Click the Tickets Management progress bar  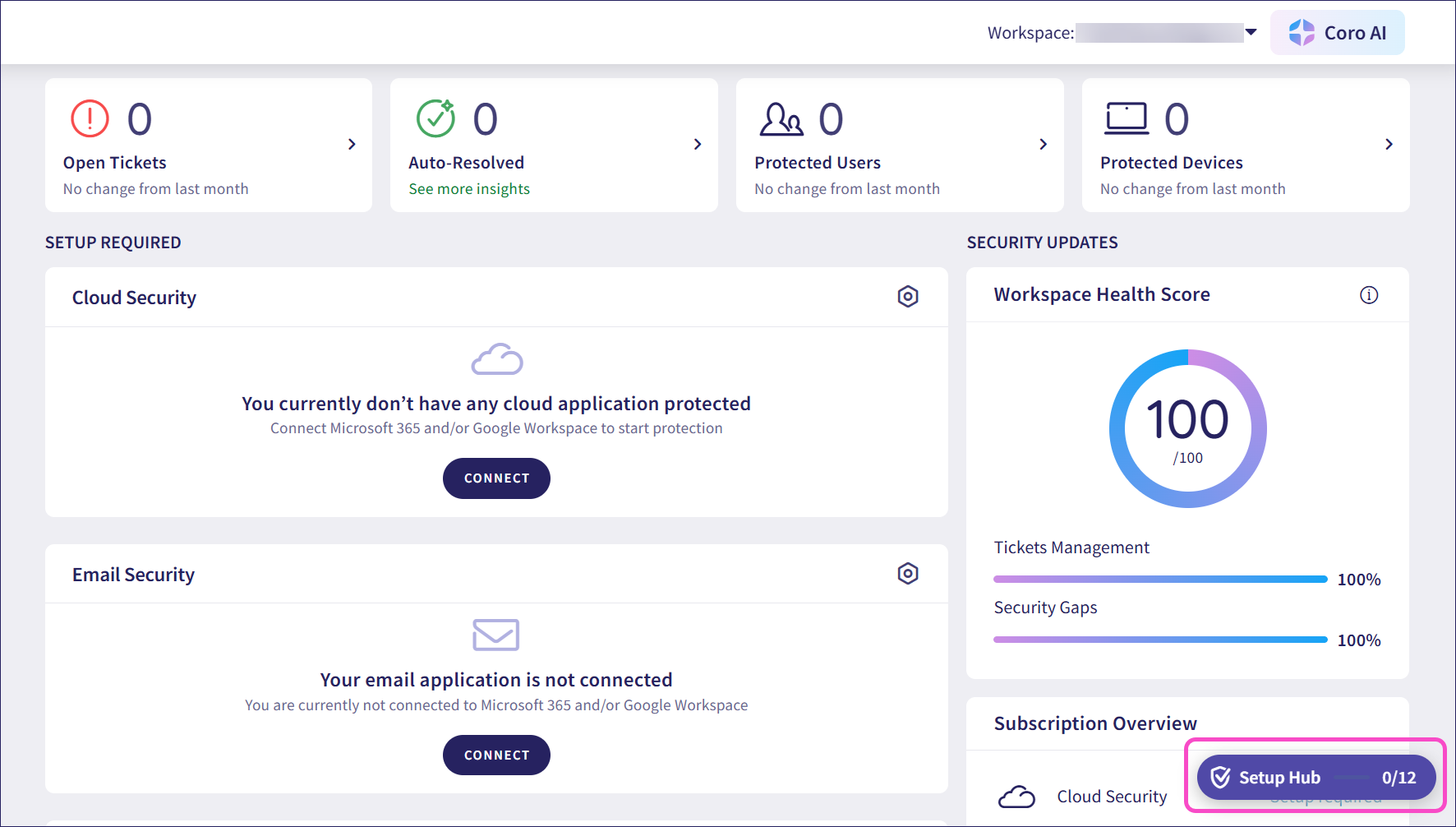click(1159, 580)
